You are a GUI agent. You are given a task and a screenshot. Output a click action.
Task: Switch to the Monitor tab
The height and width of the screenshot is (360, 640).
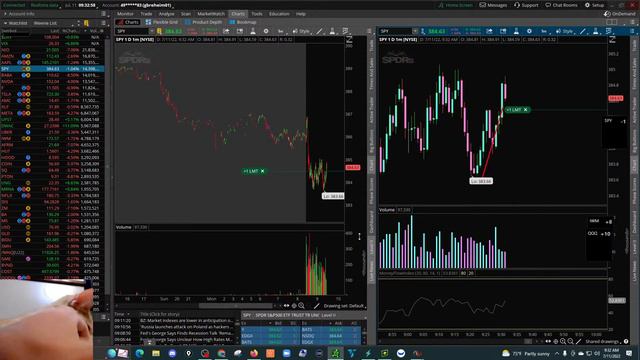coord(125,14)
